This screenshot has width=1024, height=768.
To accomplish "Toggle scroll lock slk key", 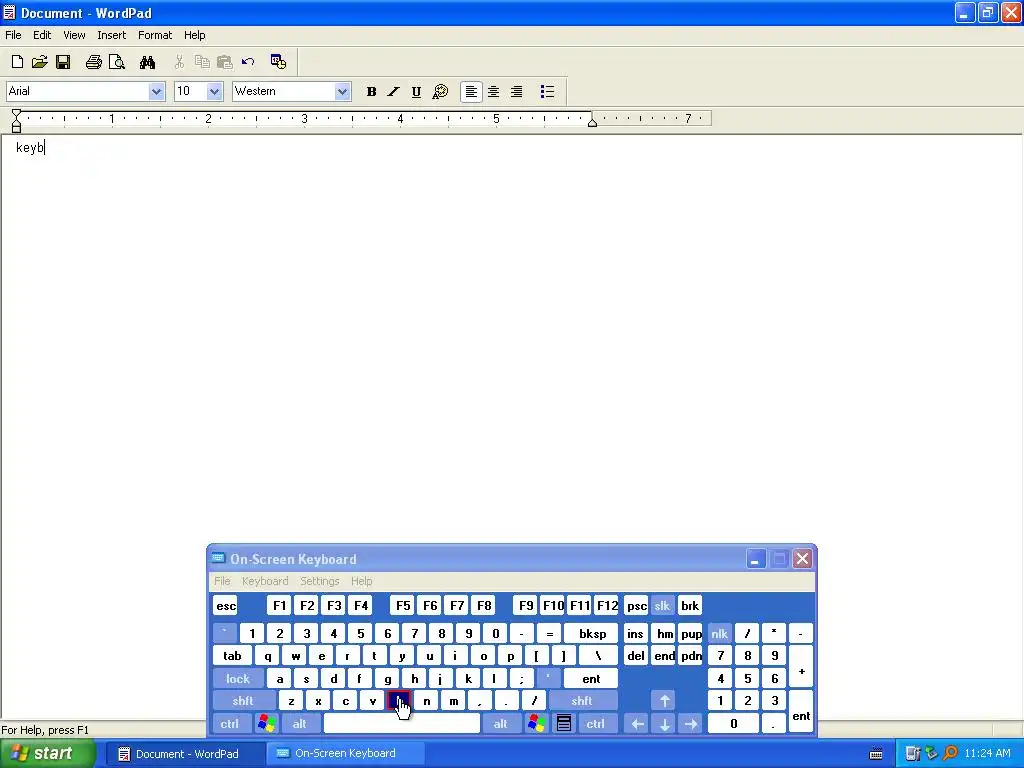I will 662,605.
